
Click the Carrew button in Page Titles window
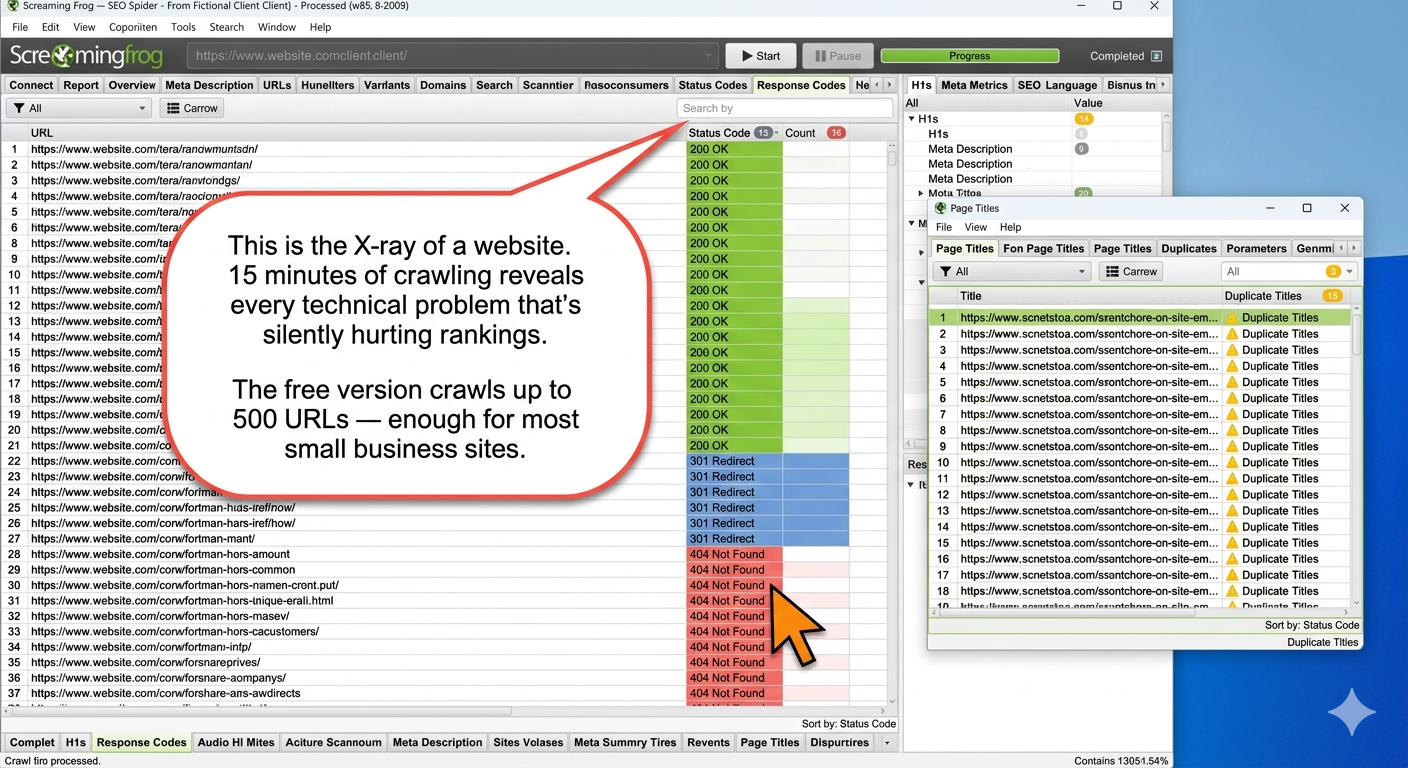pos(1131,271)
